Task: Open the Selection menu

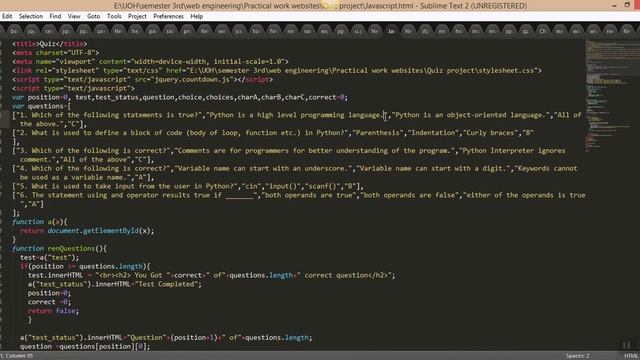Action: pos(31,16)
